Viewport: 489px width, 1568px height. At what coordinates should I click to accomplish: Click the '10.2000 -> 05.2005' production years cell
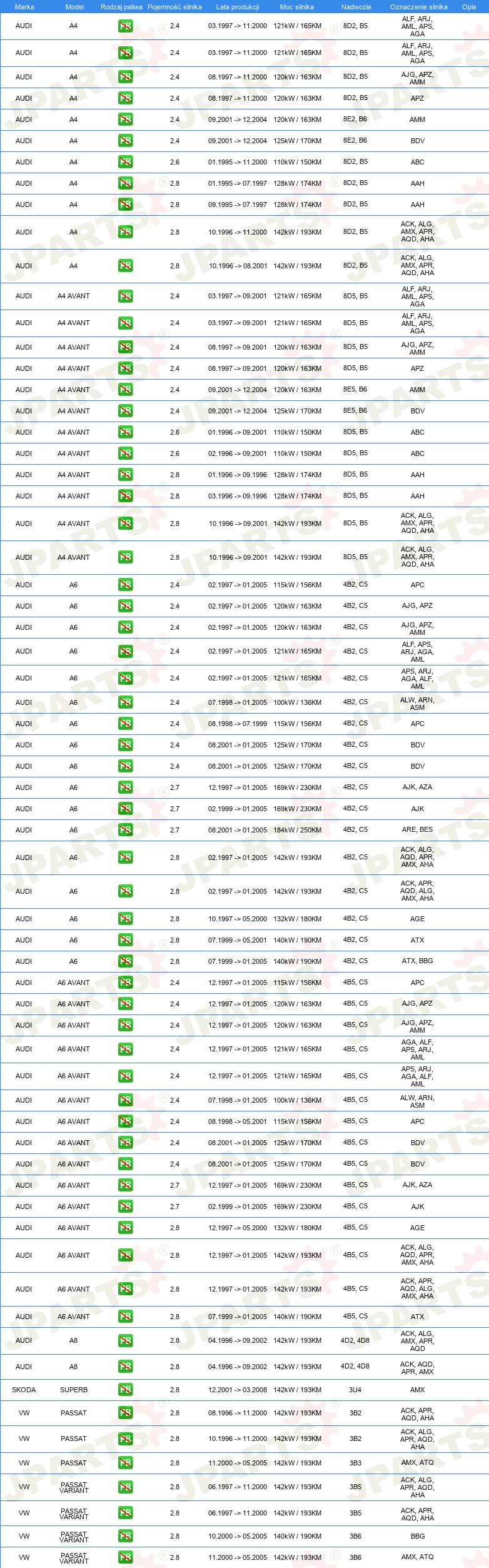pos(238,1536)
